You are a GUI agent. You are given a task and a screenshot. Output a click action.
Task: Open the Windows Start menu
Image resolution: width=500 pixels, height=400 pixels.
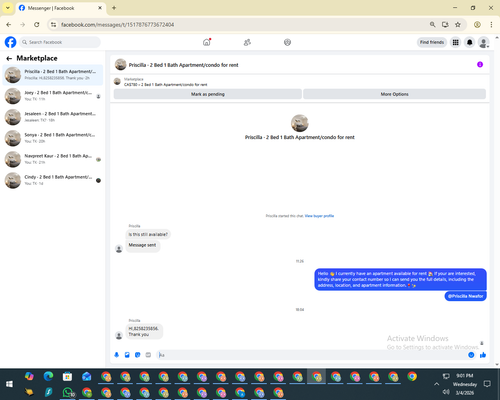click(x=9, y=384)
